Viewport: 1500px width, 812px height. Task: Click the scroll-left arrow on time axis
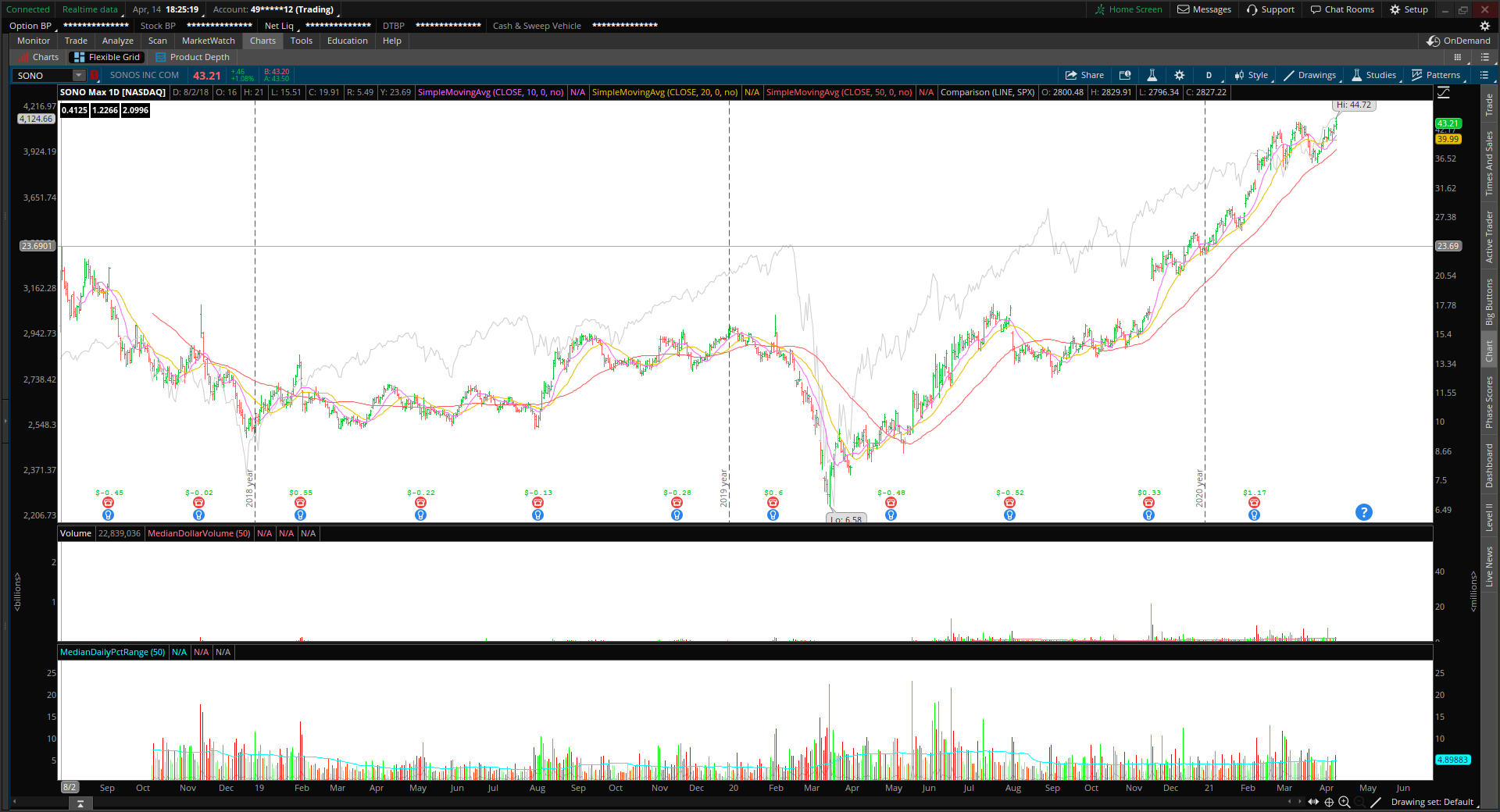pyautogui.click(x=1290, y=802)
